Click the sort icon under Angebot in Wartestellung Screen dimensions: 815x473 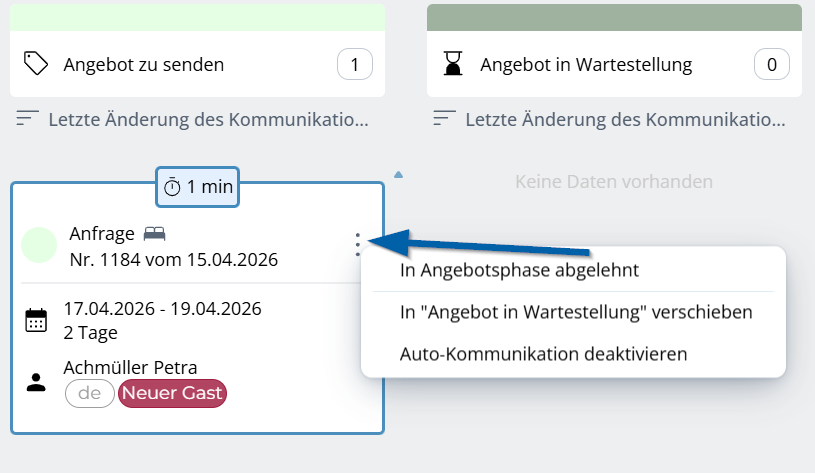coord(444,120)
